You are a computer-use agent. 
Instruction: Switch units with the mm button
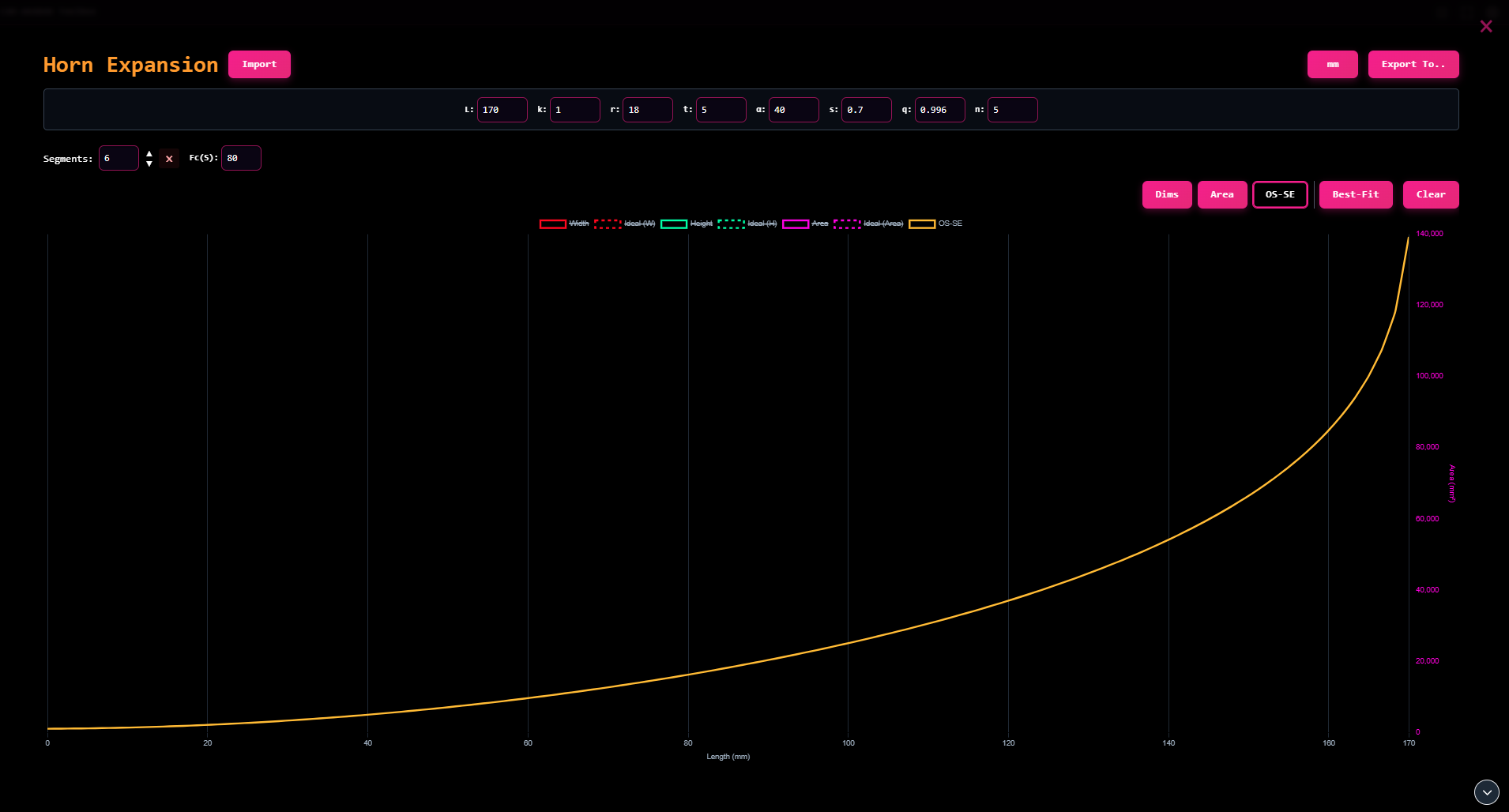pyautogui.click(x=1332, y=65)
